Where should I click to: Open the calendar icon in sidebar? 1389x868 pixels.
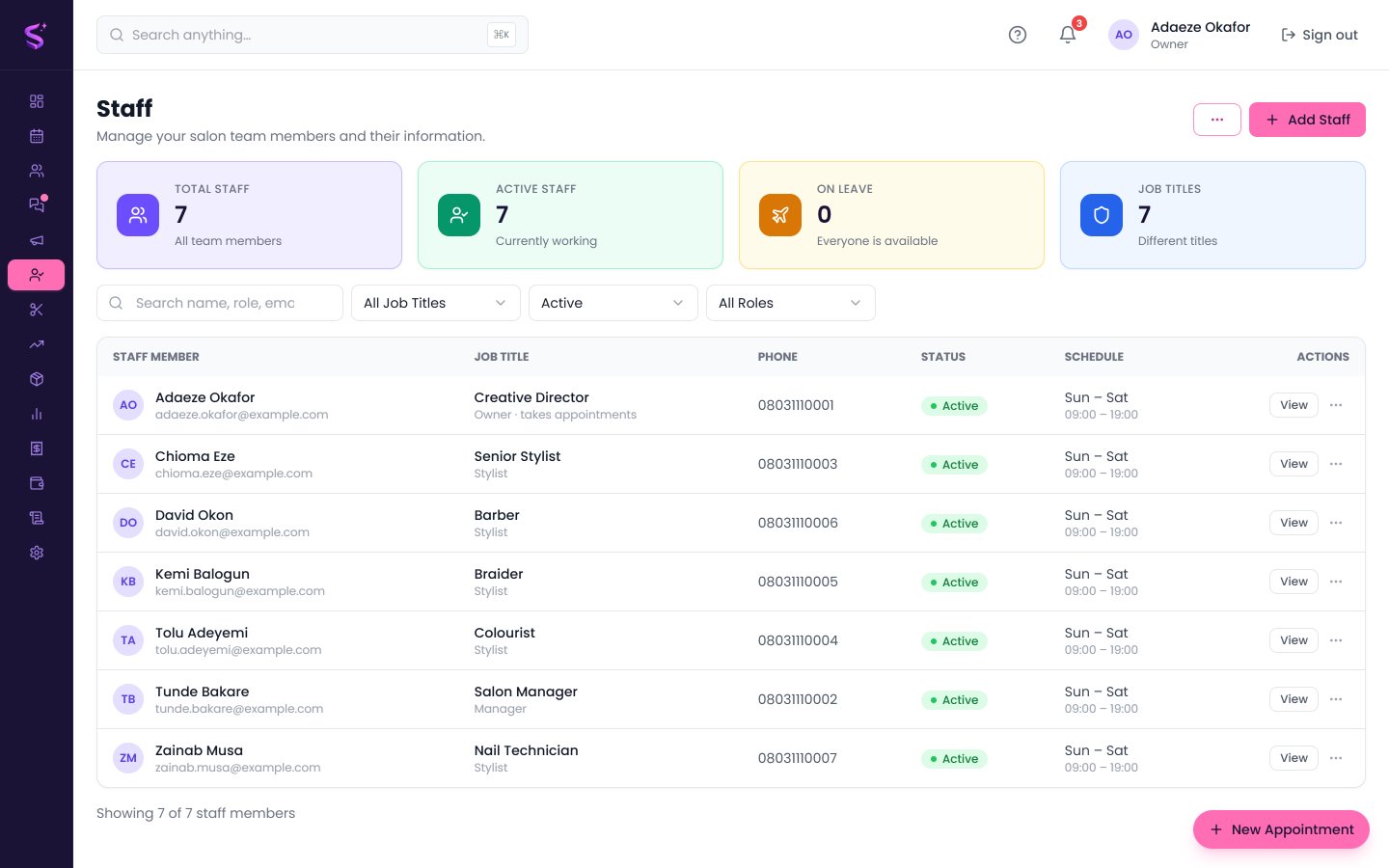click(37, 136)
